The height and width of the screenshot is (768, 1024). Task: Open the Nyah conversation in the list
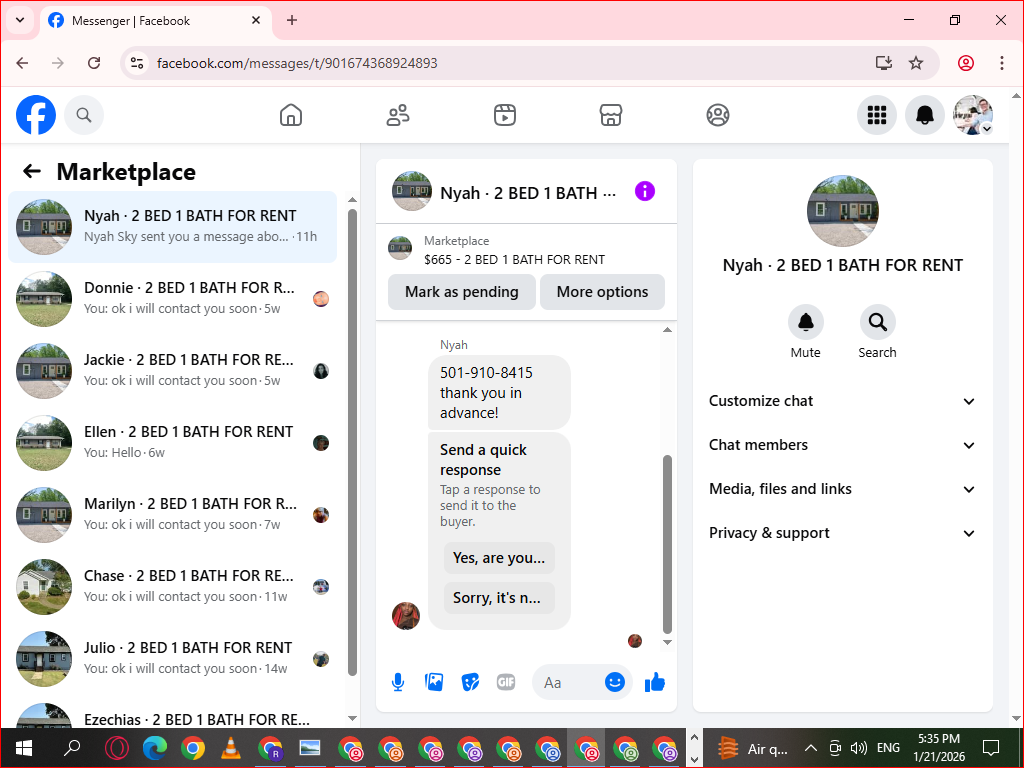tap(172, 227)
